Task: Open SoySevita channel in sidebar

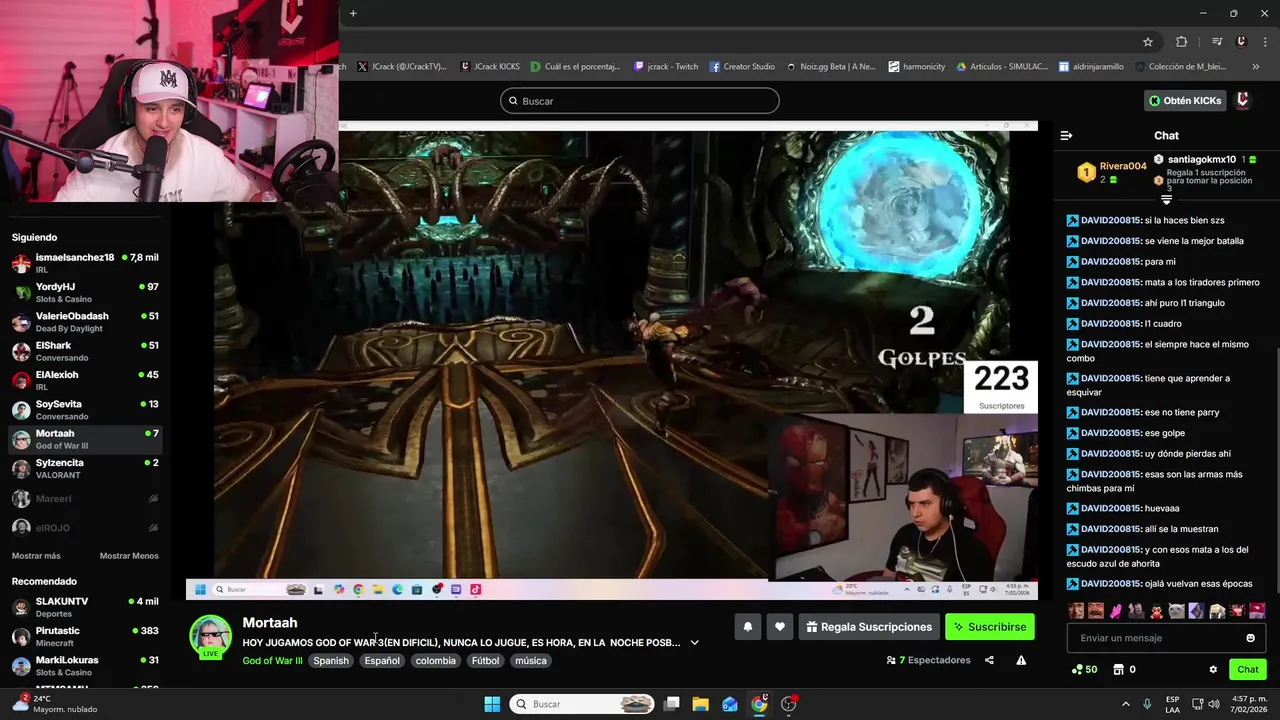Action: point(85,410)
